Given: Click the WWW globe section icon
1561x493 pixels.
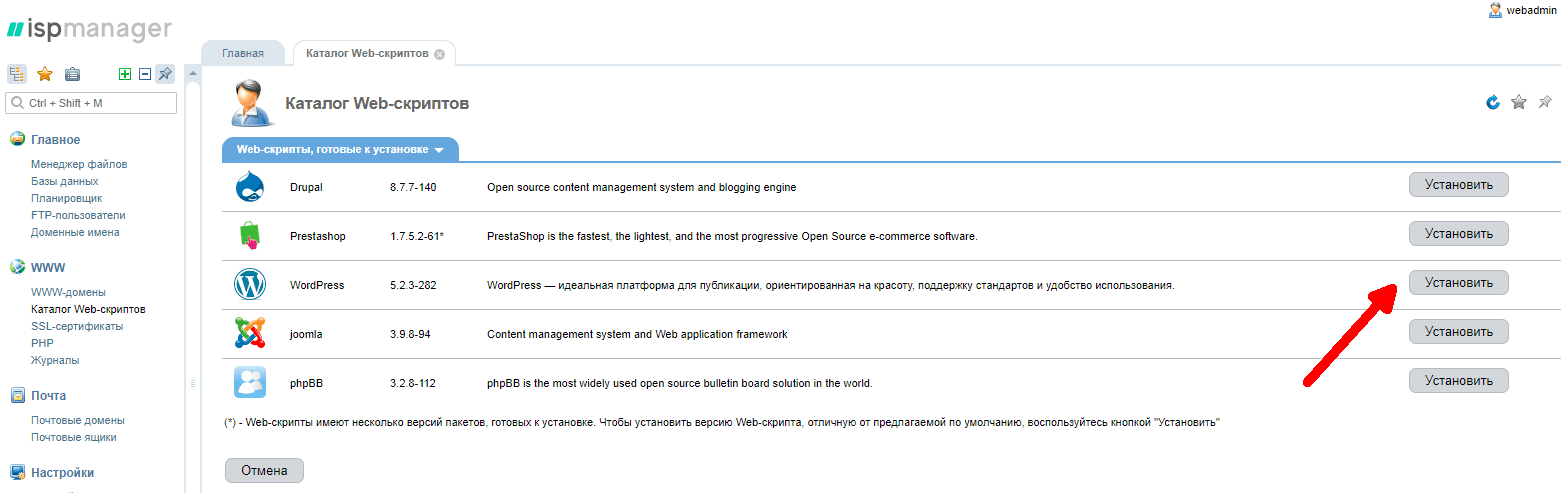Looking at the screenshot, I should 17,267.
